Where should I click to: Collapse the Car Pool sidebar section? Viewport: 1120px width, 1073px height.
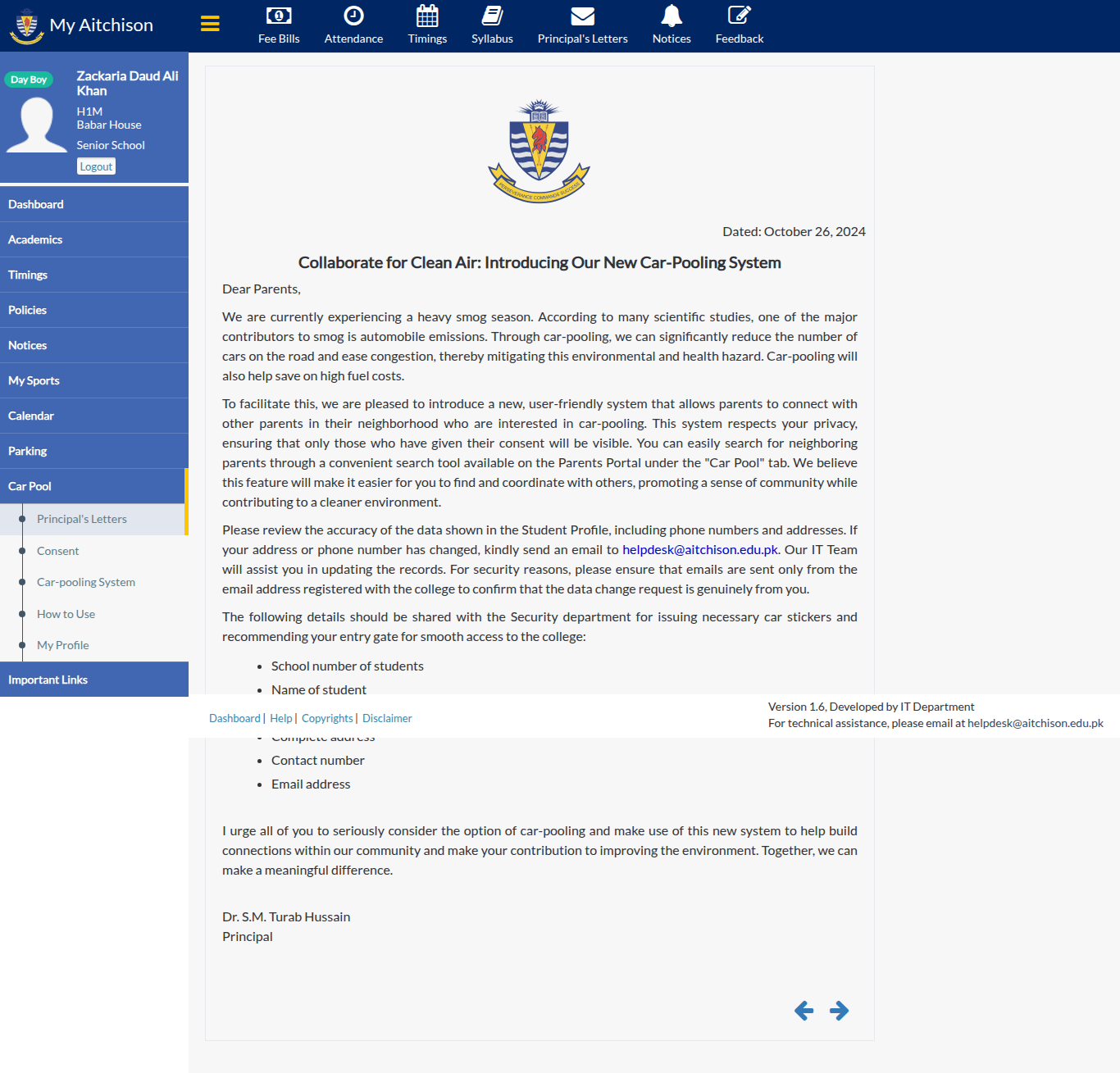[94, 486]
